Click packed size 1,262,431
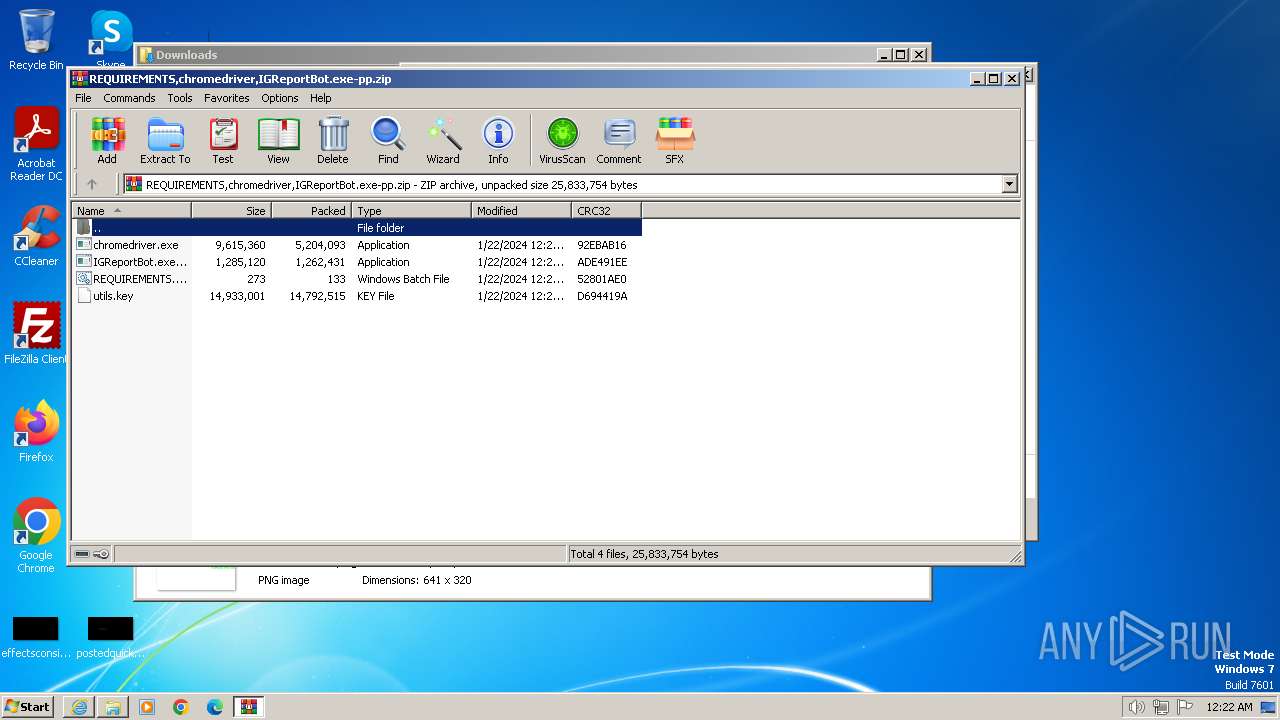This screenshot has height=720, width=1280. (320, 262)
